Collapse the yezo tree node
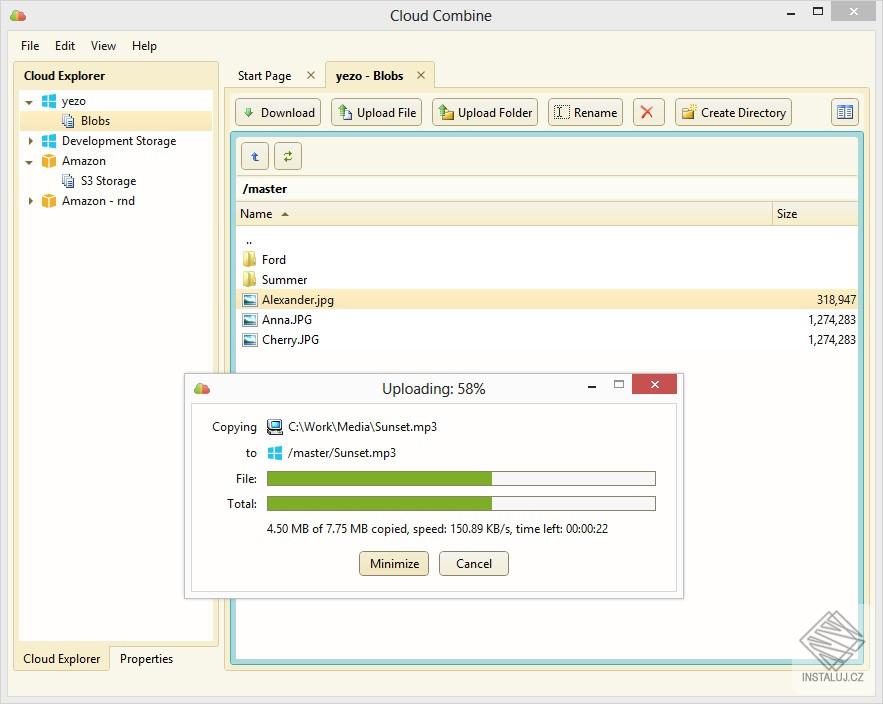 coord(29,102)
